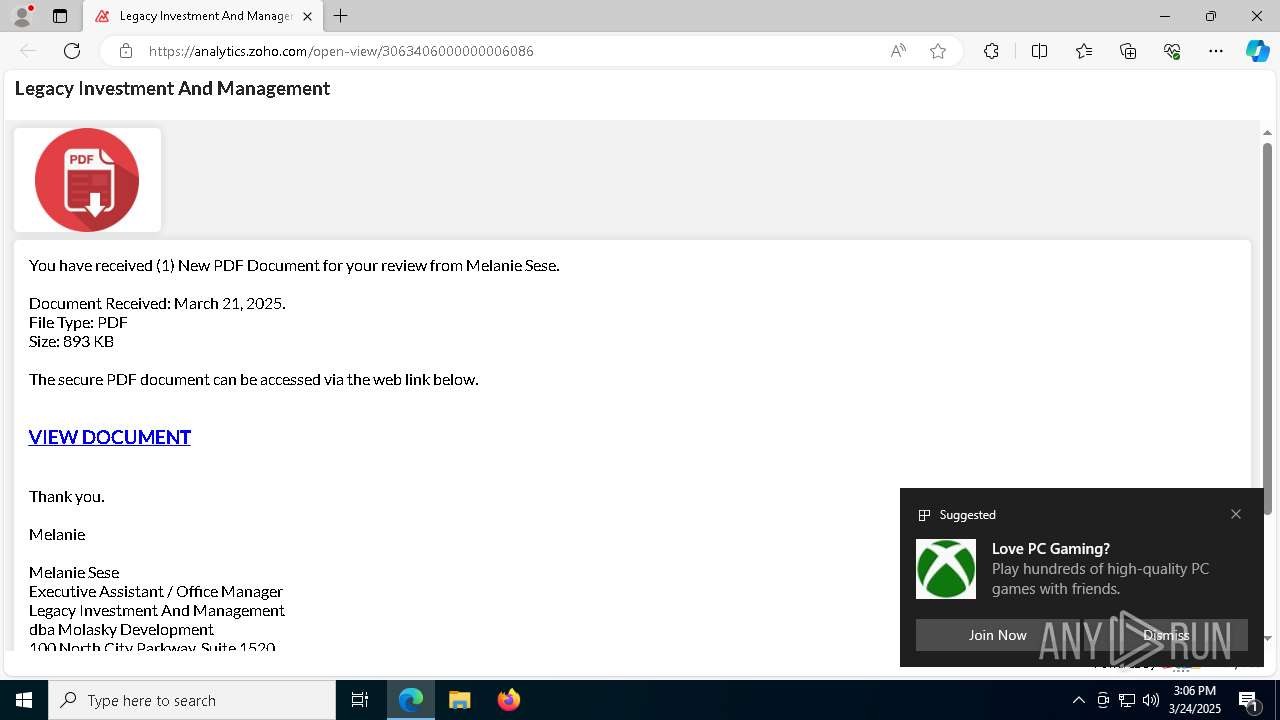The width and height of the screenshot is (1280, 720).
Task: Open the Favorites list
Action: click(x=1084, y=51)
